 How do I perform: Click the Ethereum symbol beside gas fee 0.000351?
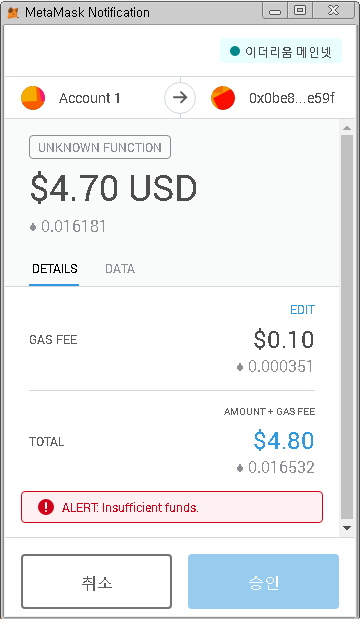point(240,367)
